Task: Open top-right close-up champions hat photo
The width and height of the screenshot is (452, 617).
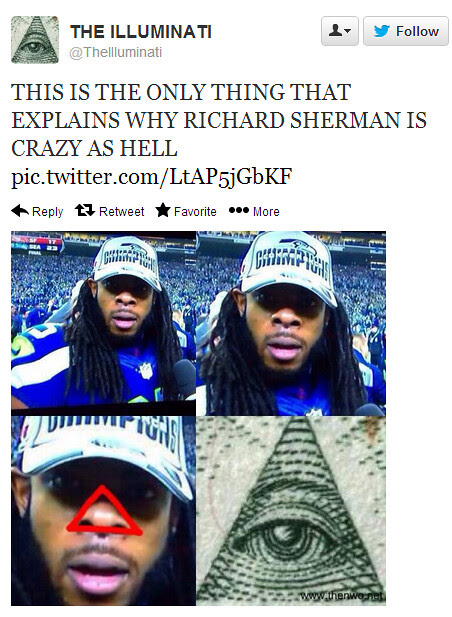Action: 291,323
